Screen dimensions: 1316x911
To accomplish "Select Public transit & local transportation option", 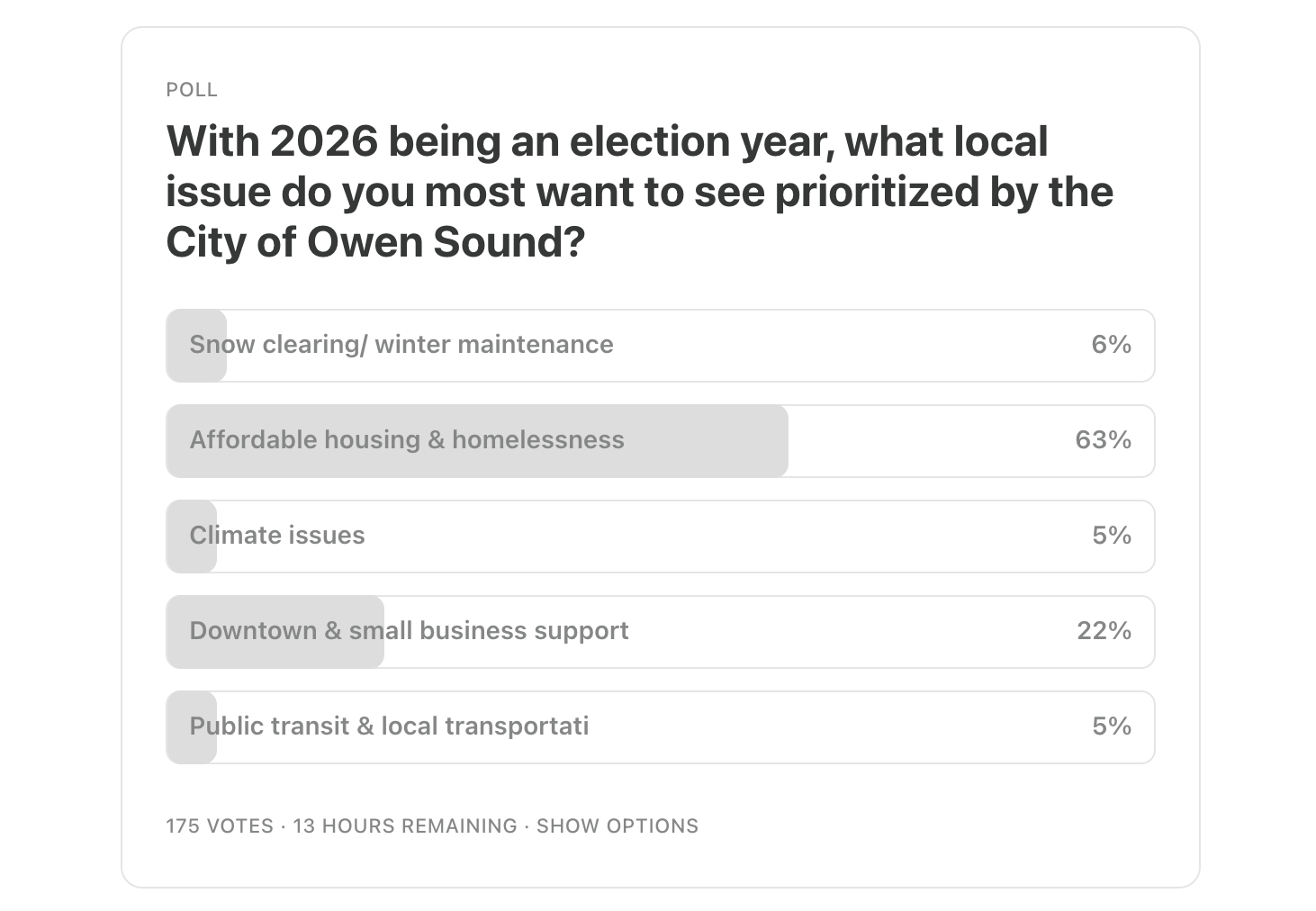I will (x=660, y=727).
